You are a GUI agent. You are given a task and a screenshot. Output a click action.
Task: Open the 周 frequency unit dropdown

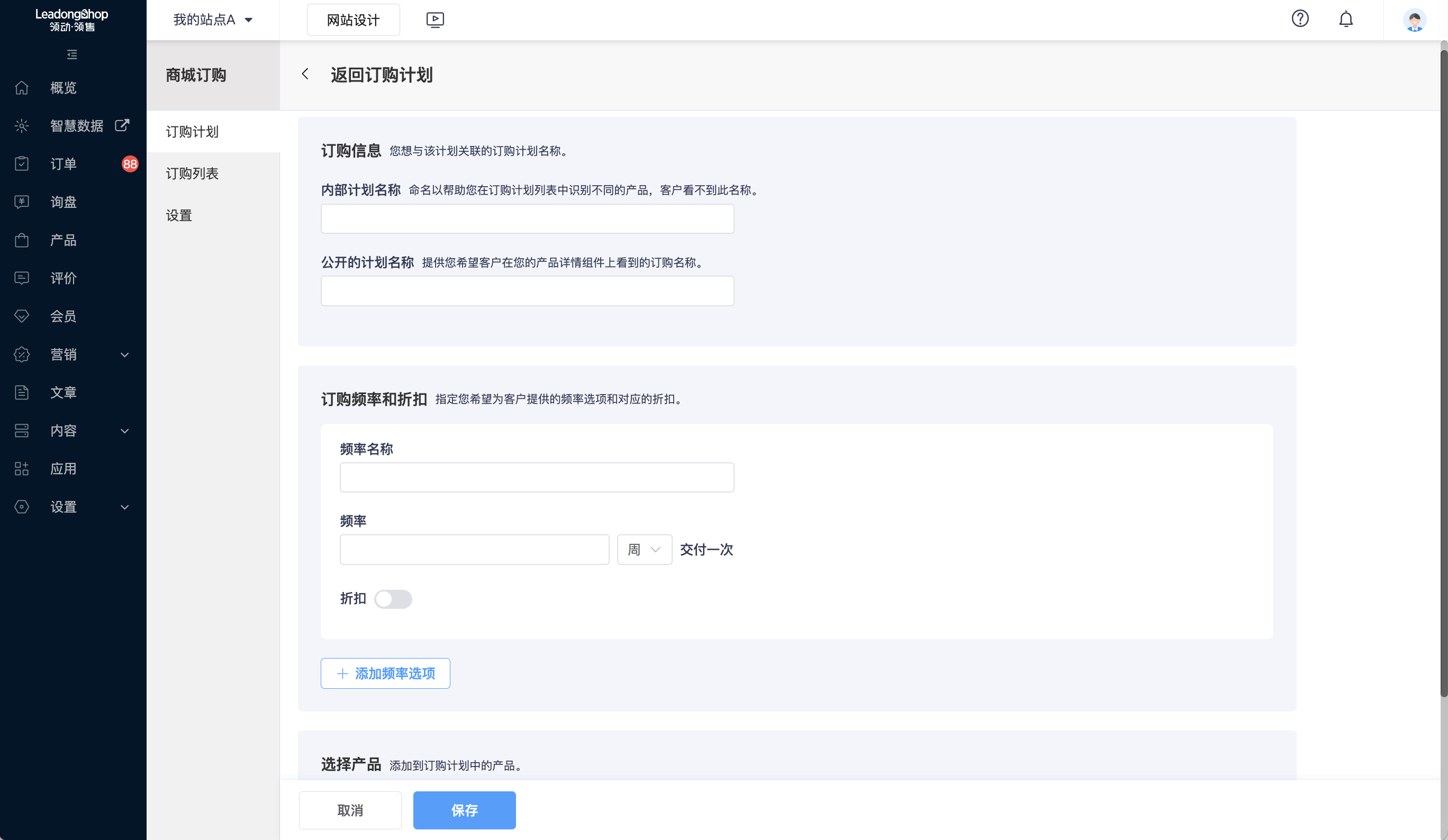[644, 549]
